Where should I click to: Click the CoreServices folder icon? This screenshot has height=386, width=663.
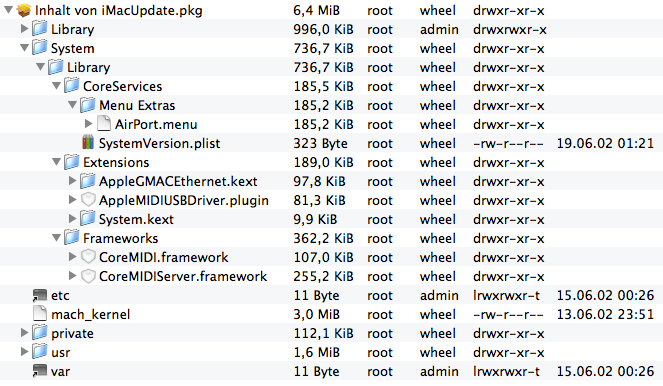tap(72, 86)
